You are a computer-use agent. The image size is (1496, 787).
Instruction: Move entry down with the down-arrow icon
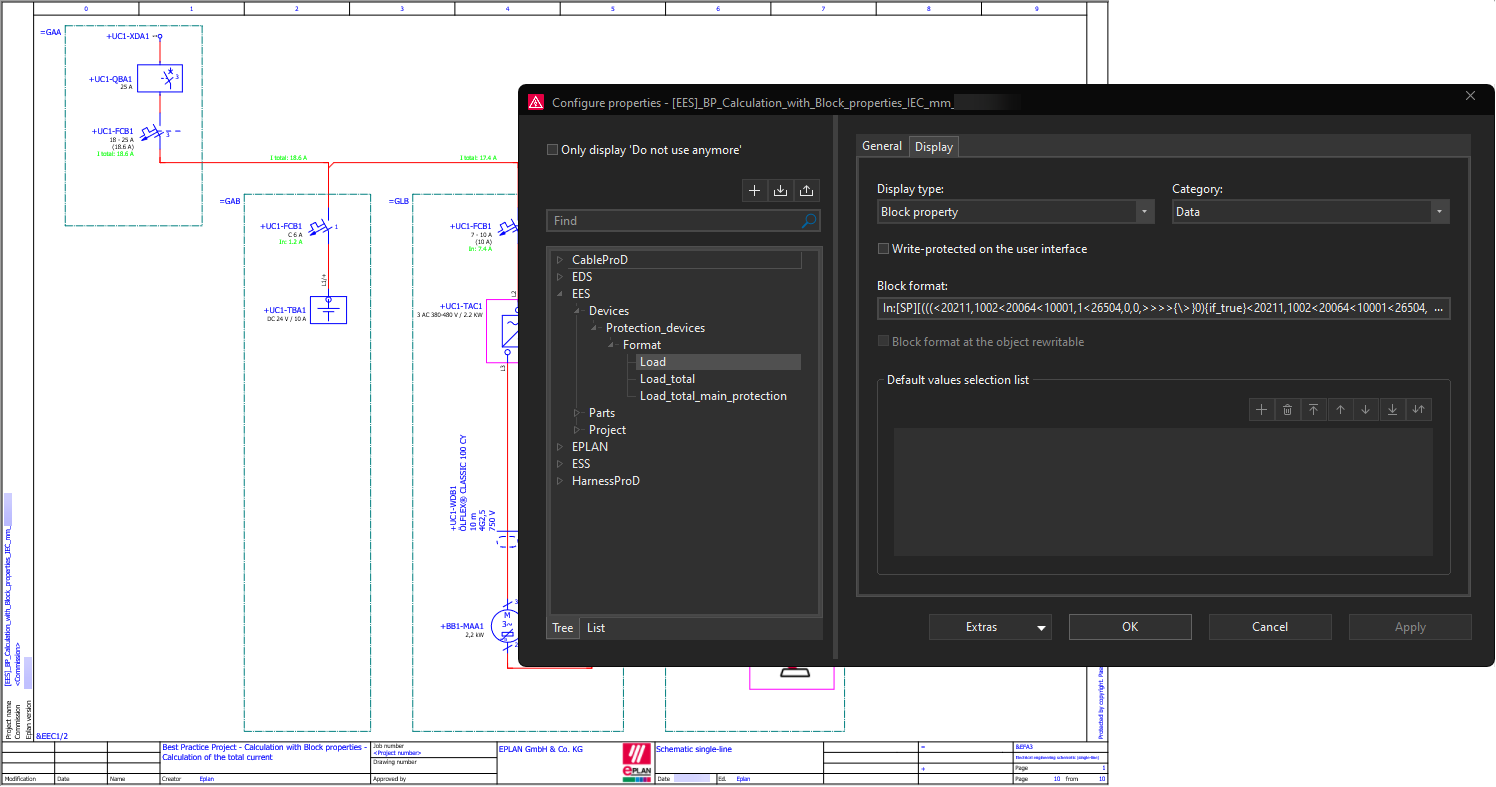point(1366,409)
